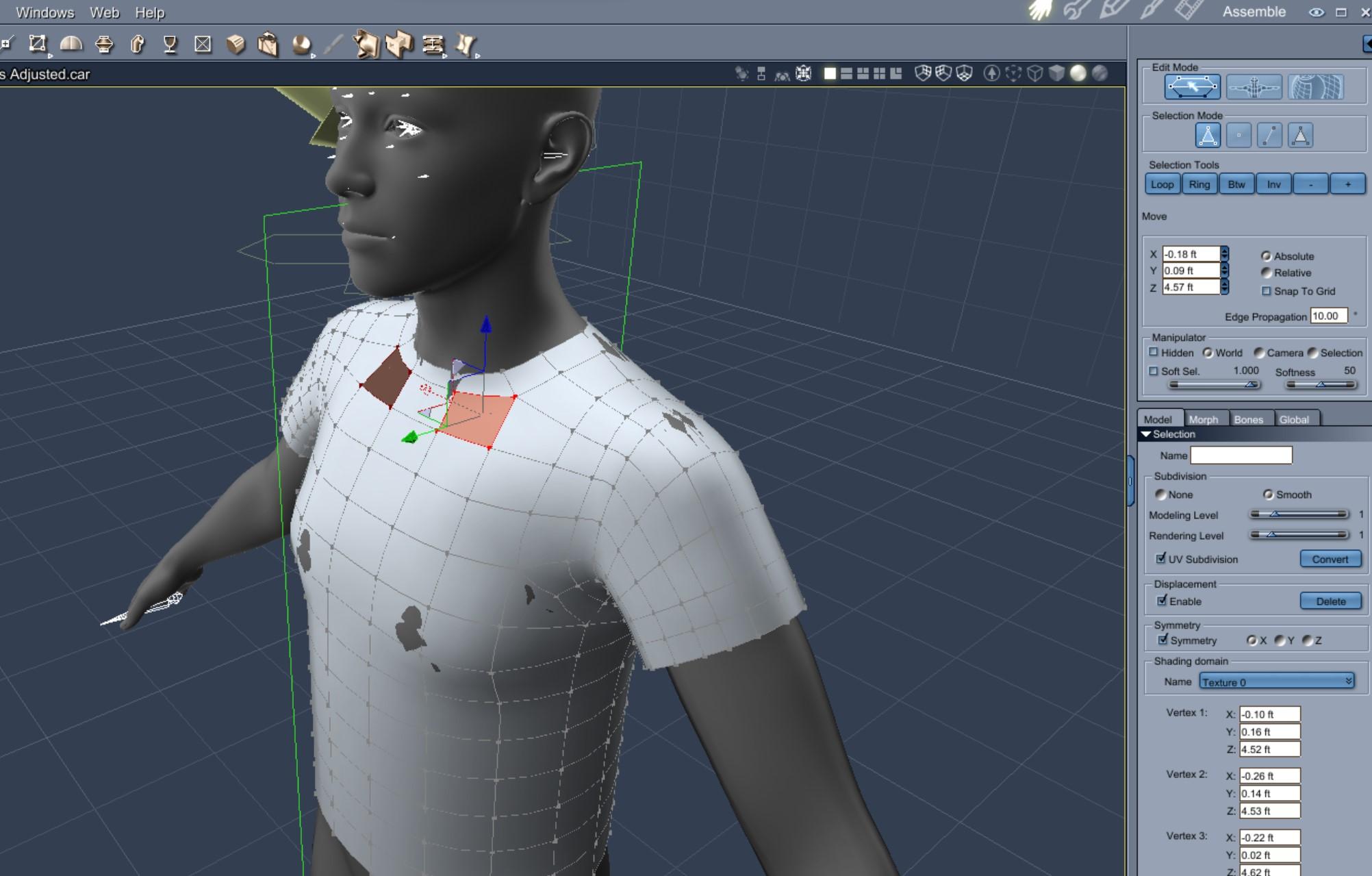Toggle the UV Subdivision checkbox
1372x876 pixels.
(x=1161, y=559)
